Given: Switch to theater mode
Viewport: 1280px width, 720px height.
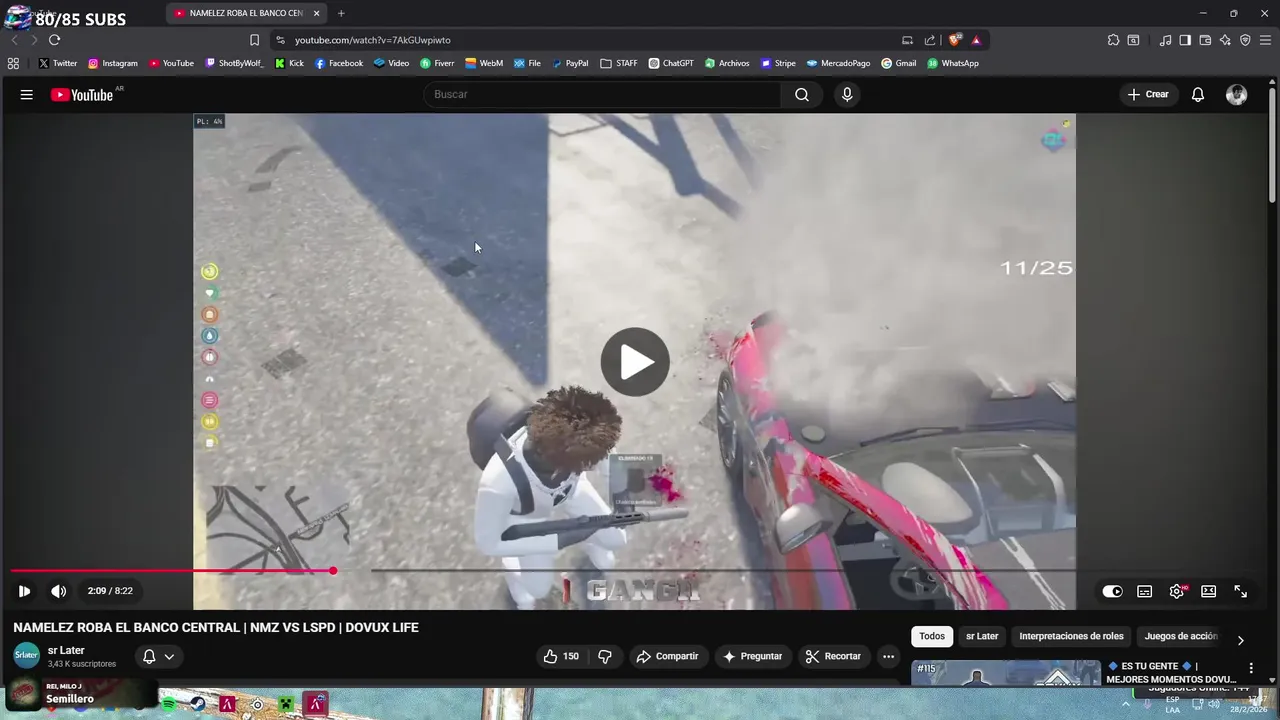Looking at the screenshot, I should coord(1209,591).
